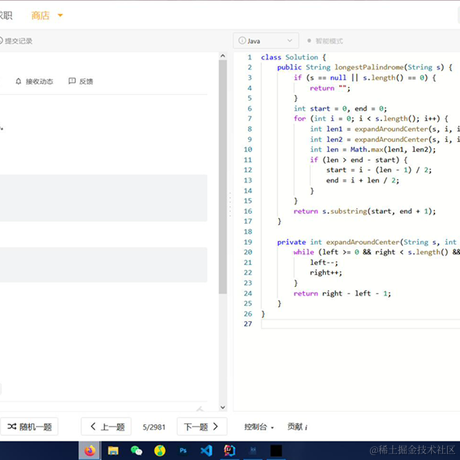Open the black square taskbar app
This screenshot has width=460, height=460.
[x=276, y=451]
